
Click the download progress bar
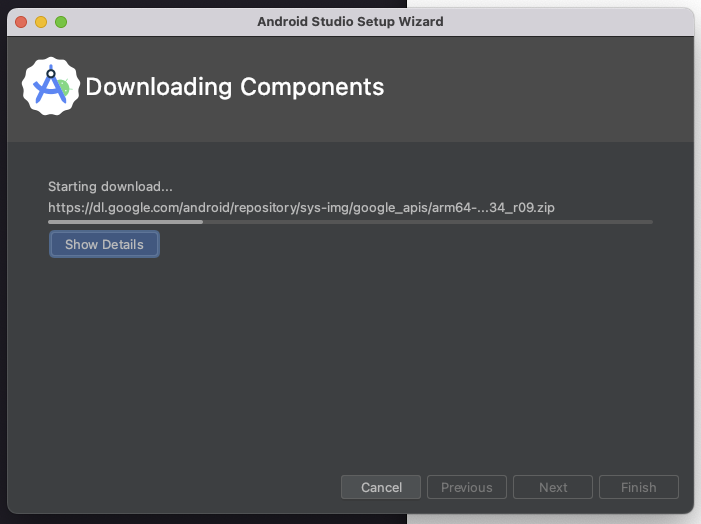point(350,222)
